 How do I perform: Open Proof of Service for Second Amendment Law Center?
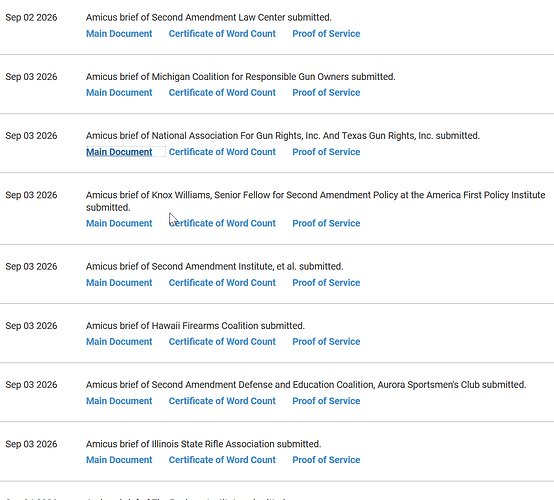(x=326, y=34)
